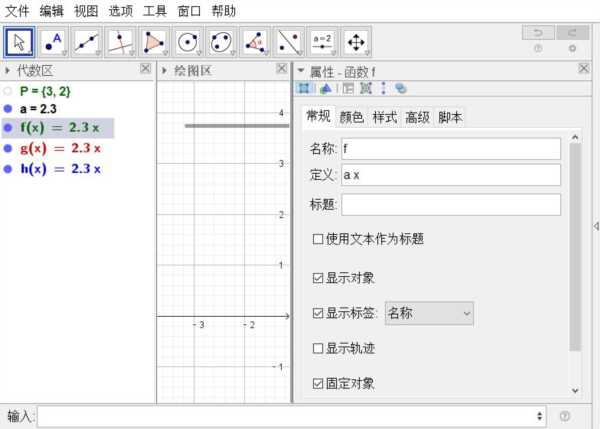Select the Ellipse conic tool
This screenshot has height=429, width=600.
pos(222,42)
